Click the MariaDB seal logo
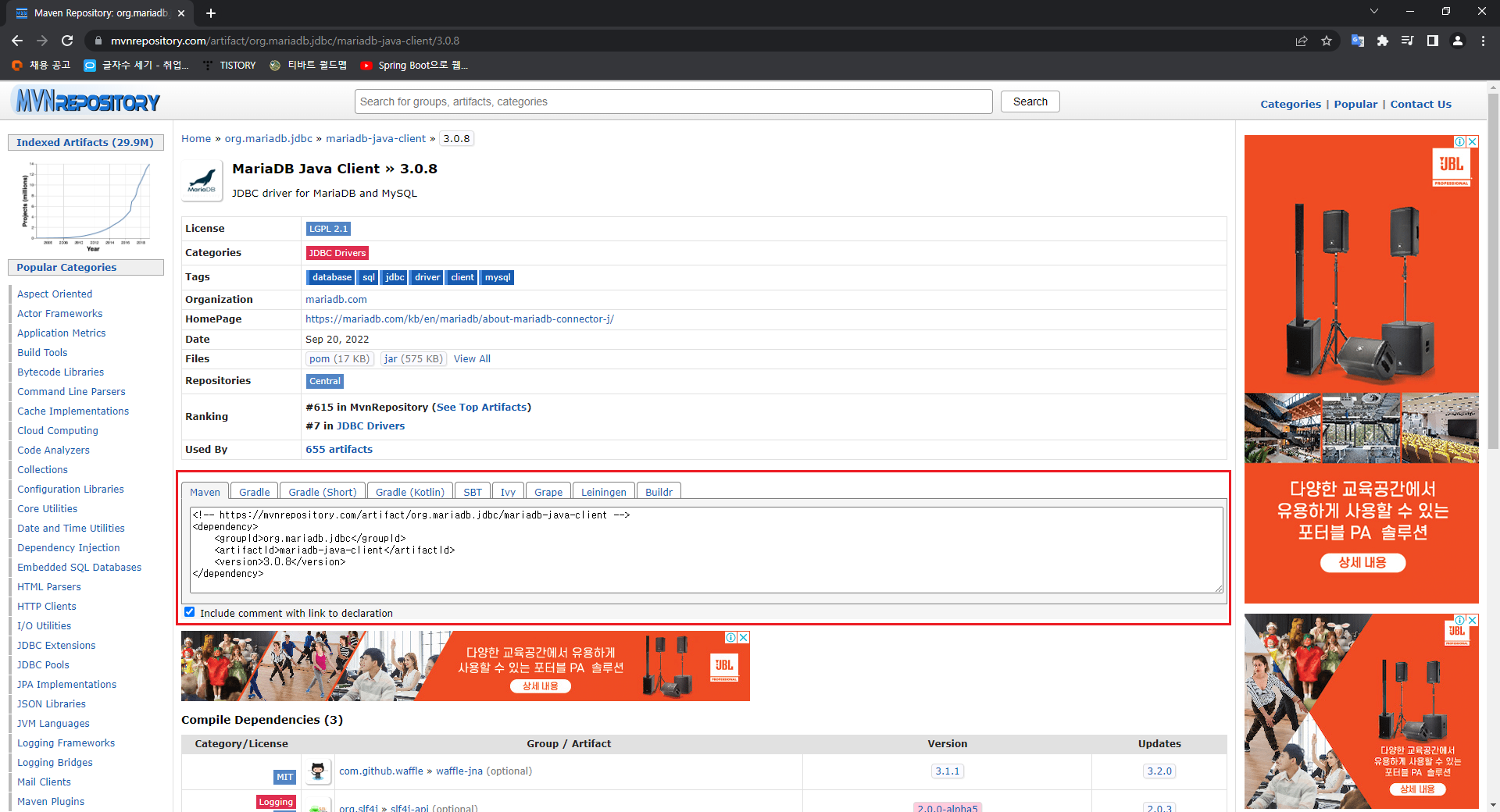1500x812 pixels. [202, 180]
